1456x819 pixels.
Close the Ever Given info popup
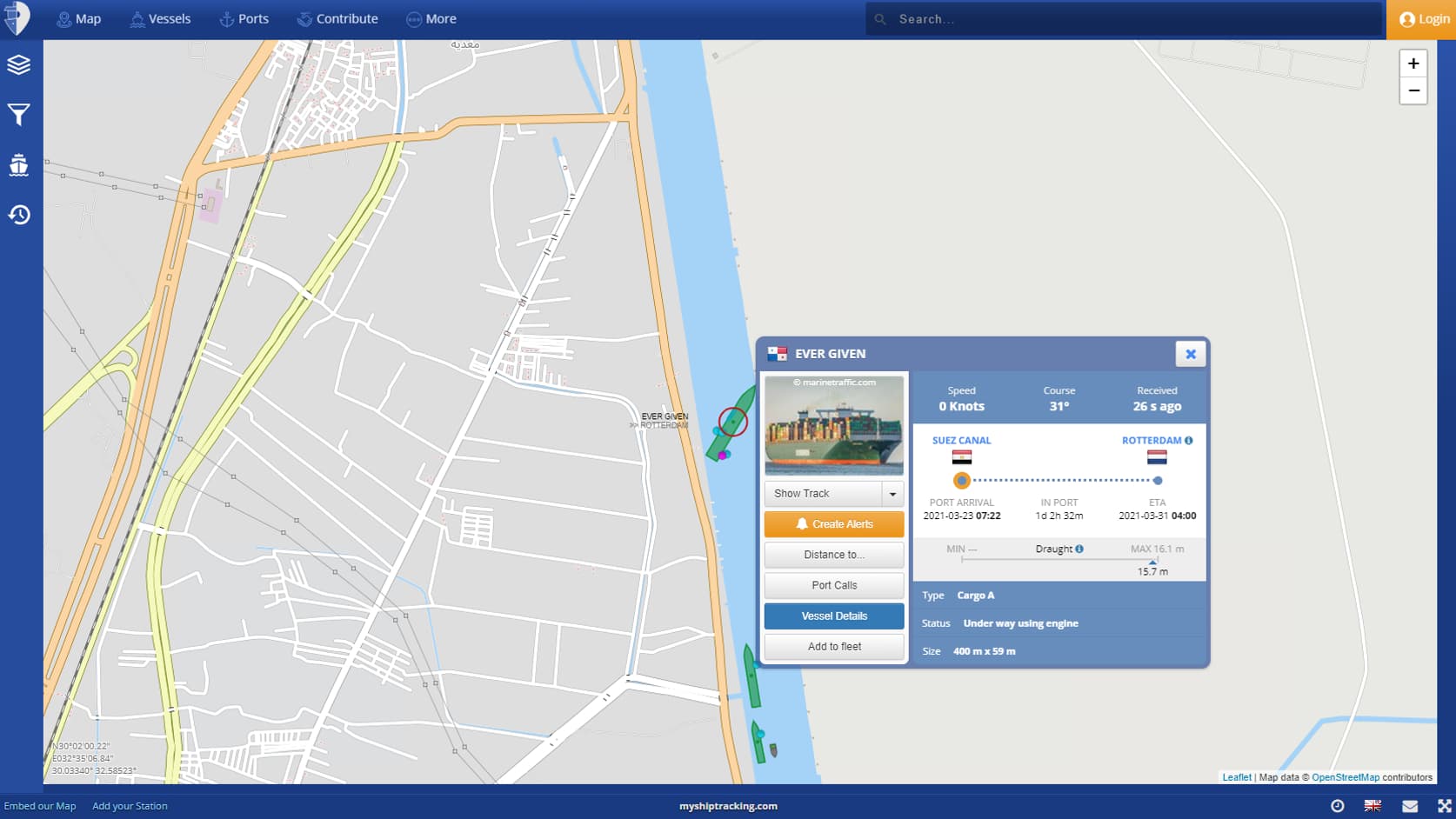pyautogui.click(x=1190, y=354)
